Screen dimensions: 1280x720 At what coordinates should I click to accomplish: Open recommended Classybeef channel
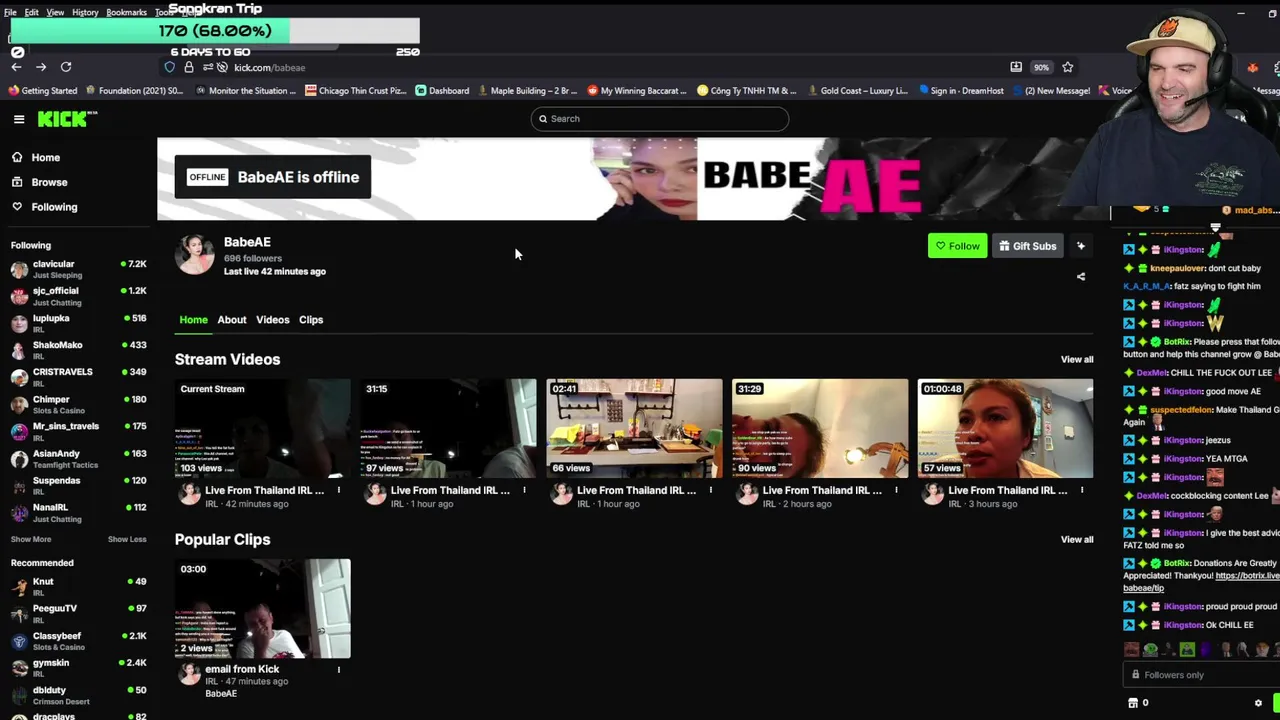[x=78, y=640]
